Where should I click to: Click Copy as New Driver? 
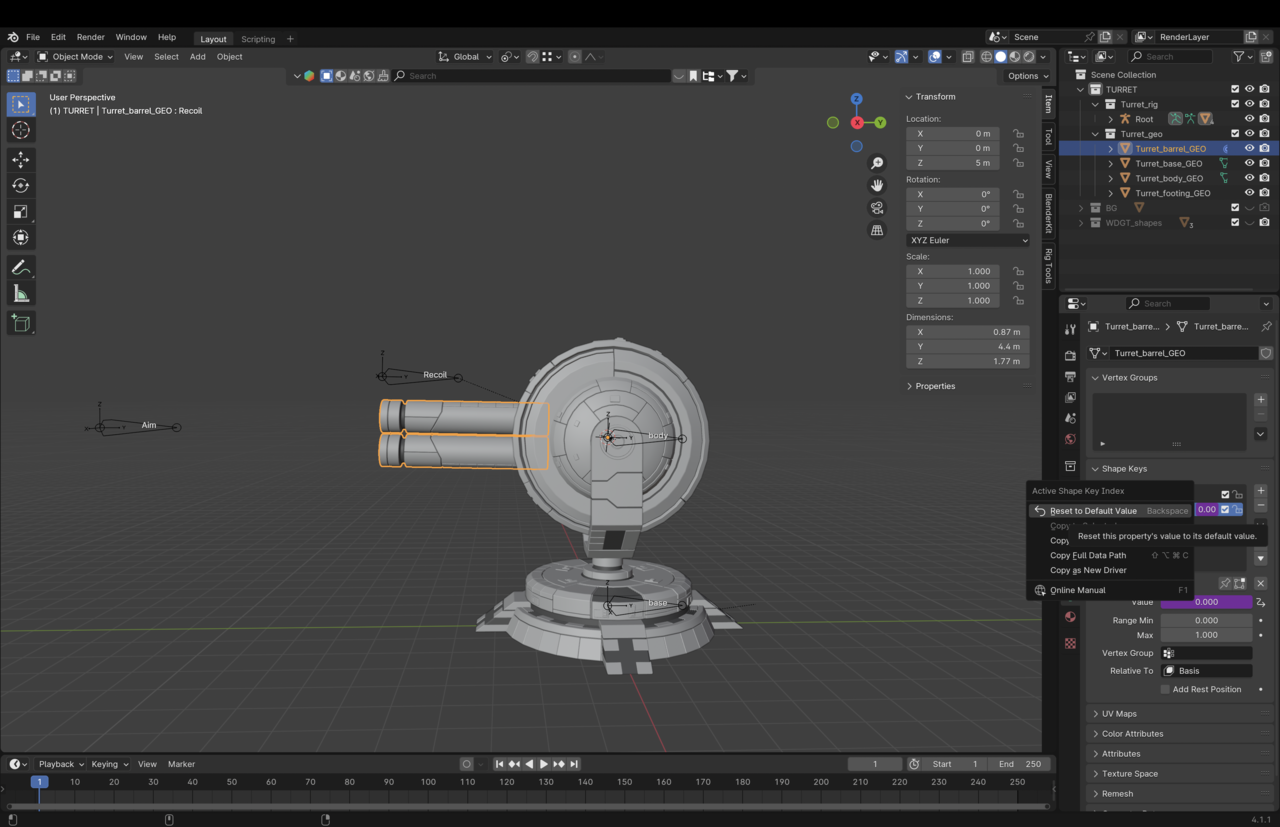pos(1088,570)
